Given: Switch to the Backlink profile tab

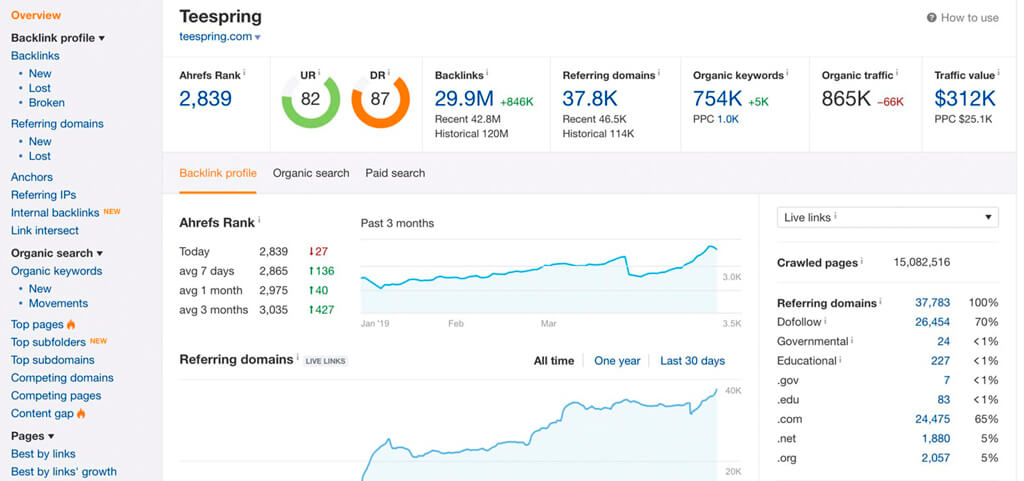Looking at the screenshot, I should pos(218,173).
